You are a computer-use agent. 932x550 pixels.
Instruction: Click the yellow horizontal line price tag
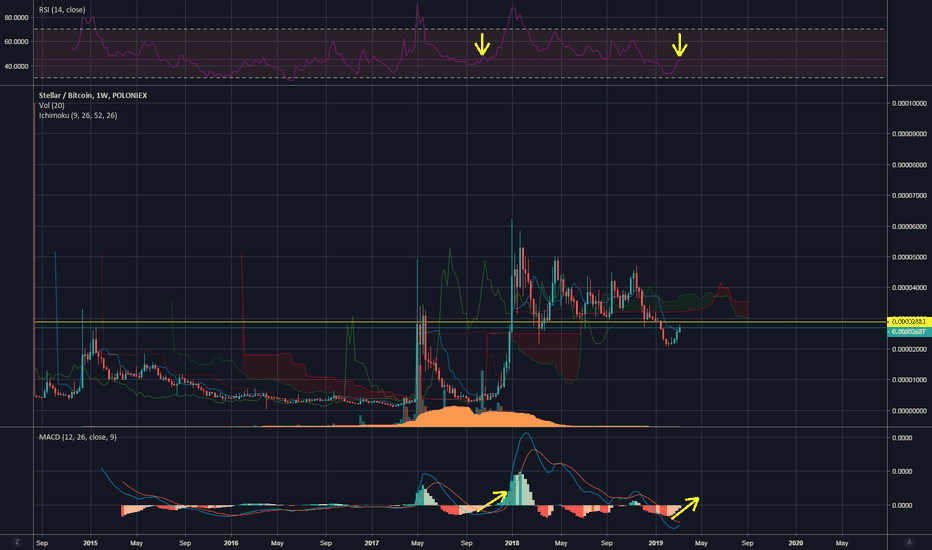tap(908, 322)
